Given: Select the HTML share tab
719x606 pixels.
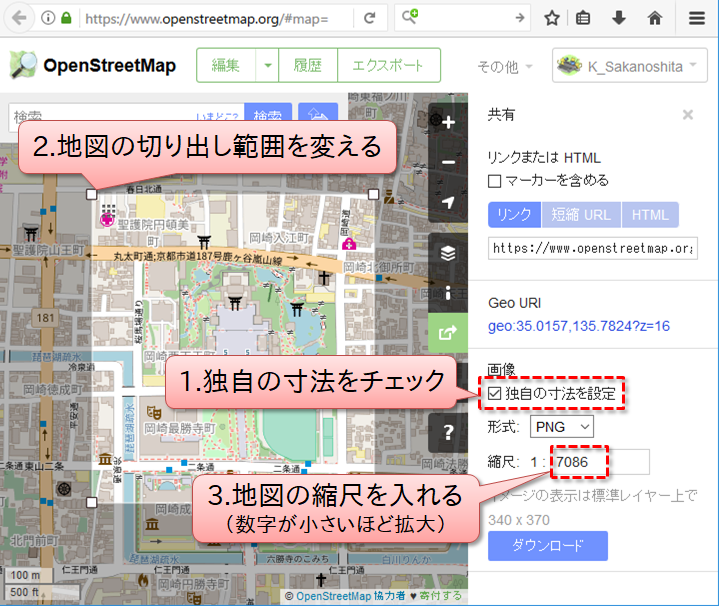Looking at the screenshot, I should point(650,215).
